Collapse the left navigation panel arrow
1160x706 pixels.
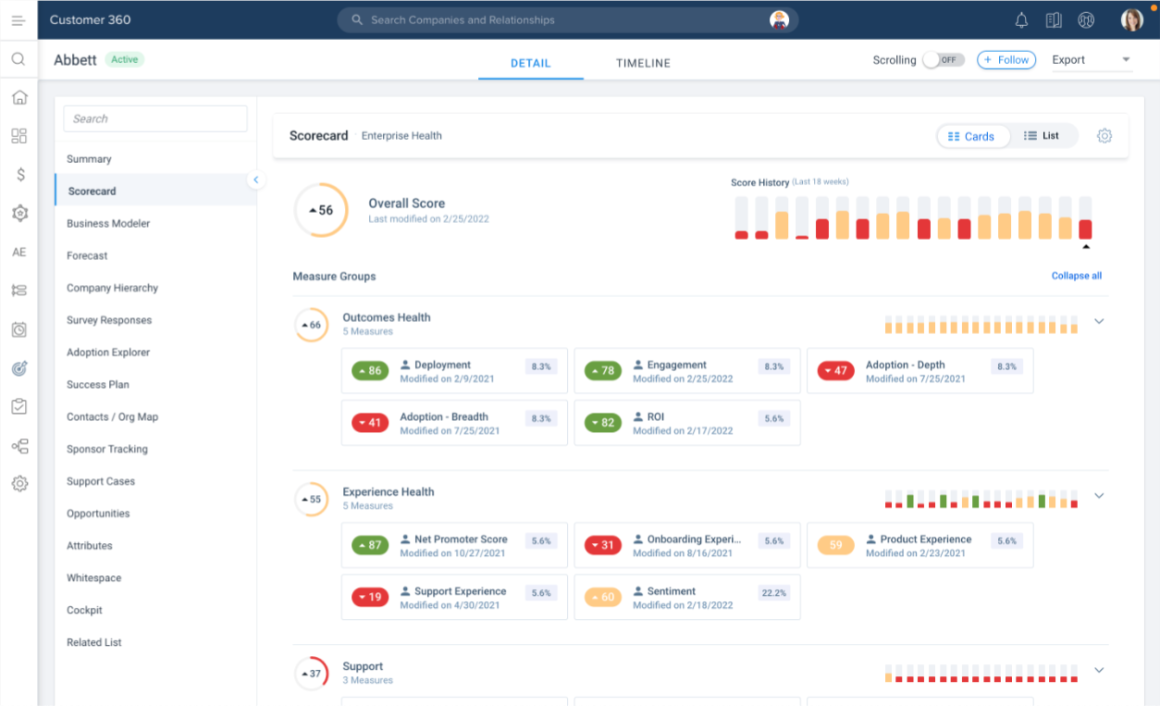[256, 180]
